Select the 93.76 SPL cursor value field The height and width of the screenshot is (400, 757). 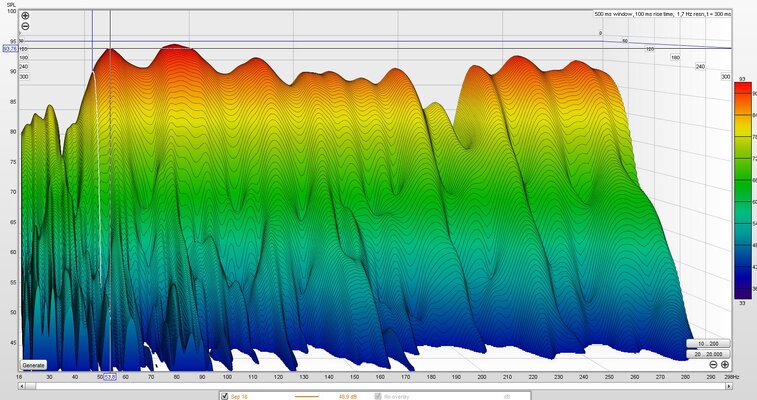click(10, 49)
